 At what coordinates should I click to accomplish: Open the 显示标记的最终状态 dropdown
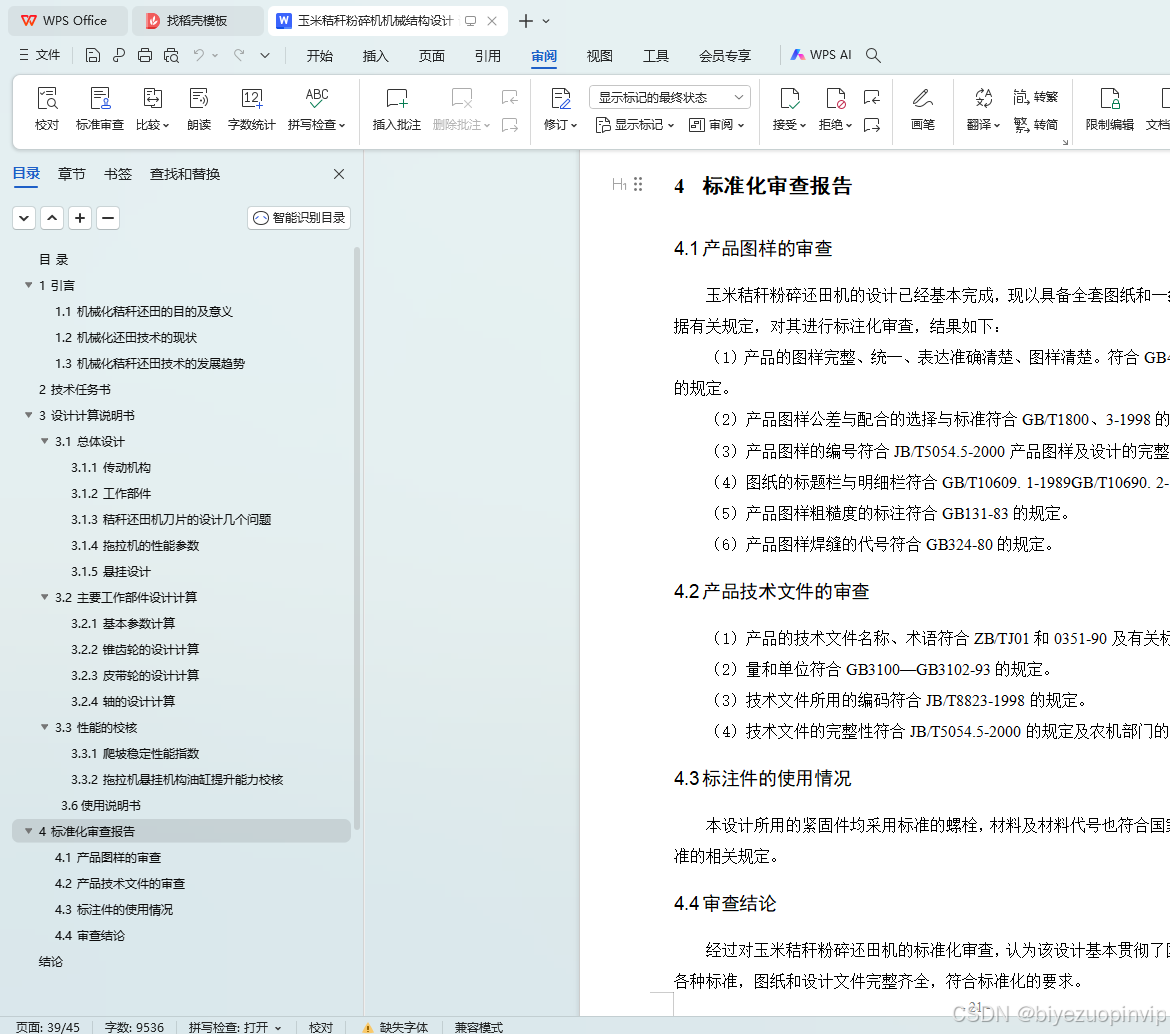click(x=669, y=97)
